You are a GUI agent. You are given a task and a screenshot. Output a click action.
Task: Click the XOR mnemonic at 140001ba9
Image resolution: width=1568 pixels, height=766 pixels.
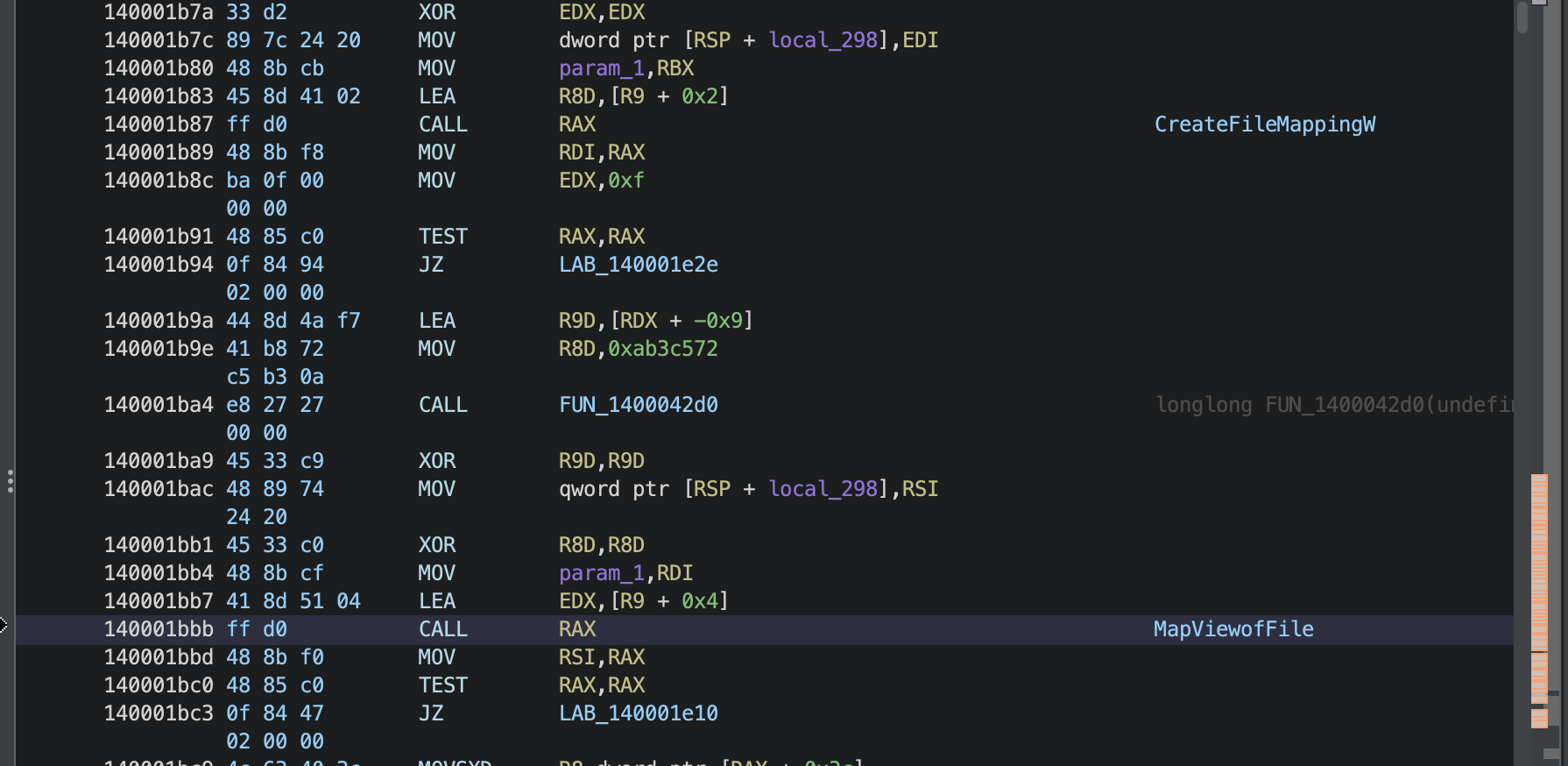click(437, 461)
